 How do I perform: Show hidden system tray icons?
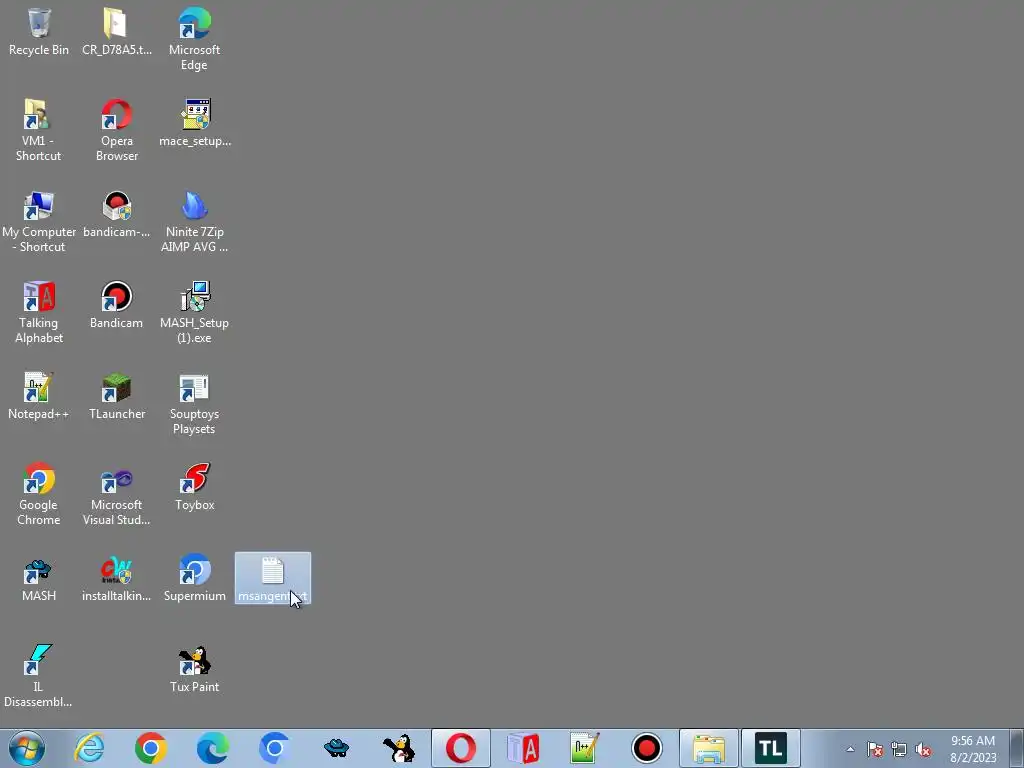click(850, 749)
